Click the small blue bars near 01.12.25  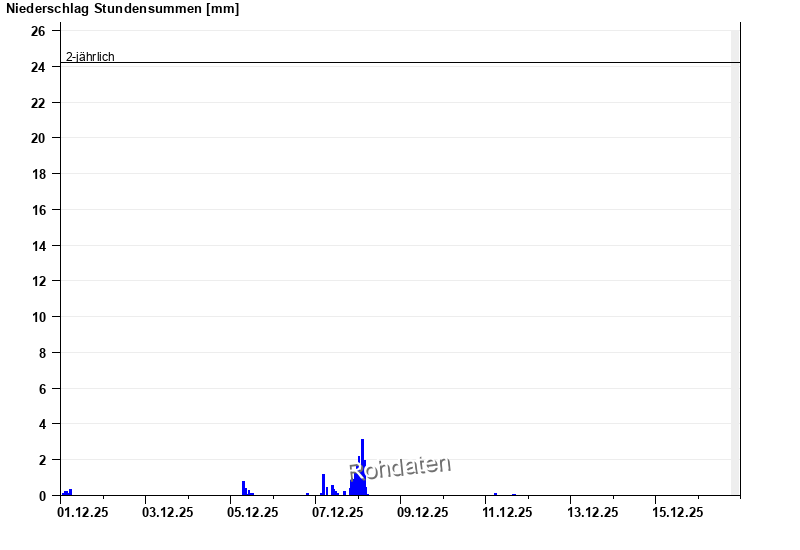(x=67, y=492)
